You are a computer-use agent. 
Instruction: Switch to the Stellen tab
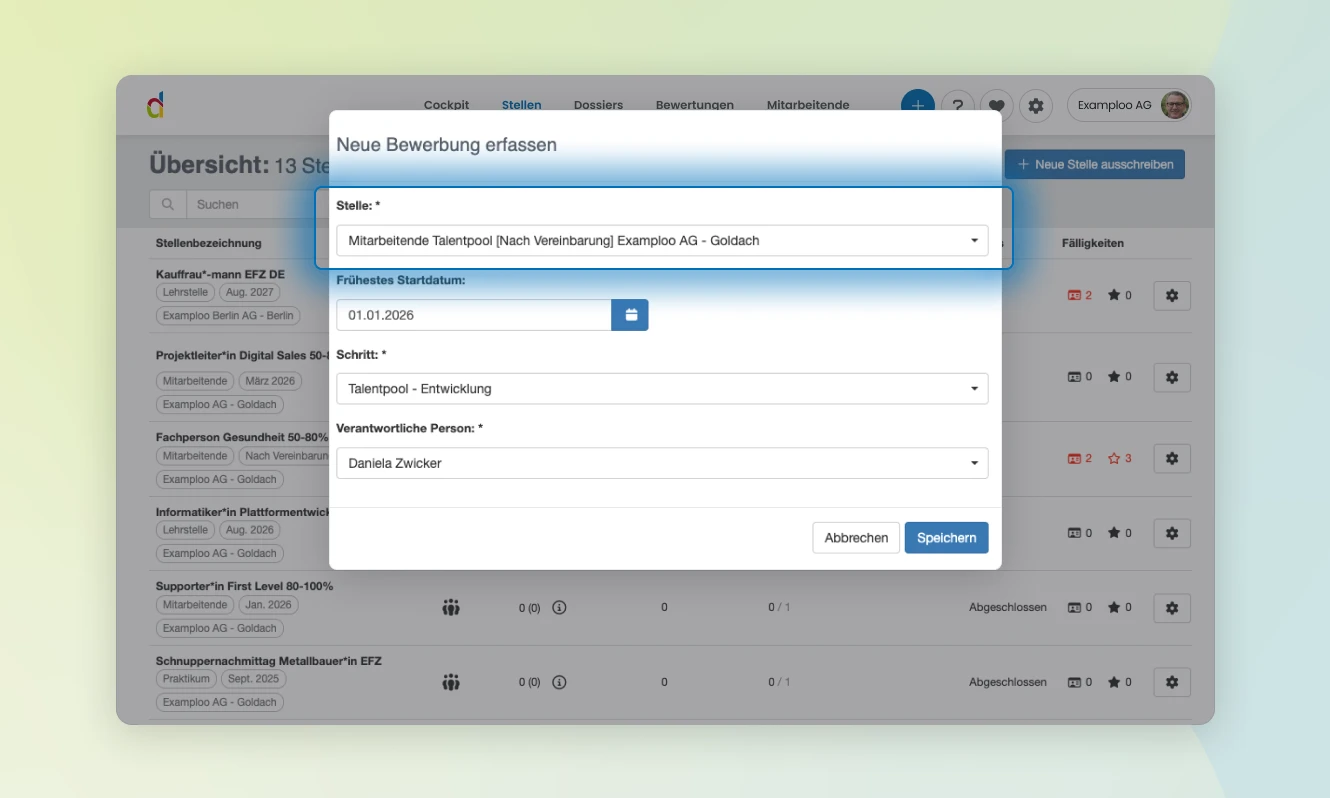click(x=521, y=105)
